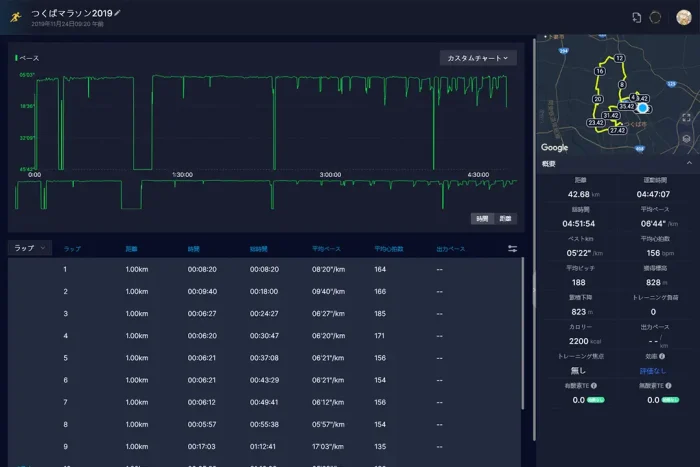Collapse the 概要 summary section
The image size is (700, 467).
coord(688,163)
